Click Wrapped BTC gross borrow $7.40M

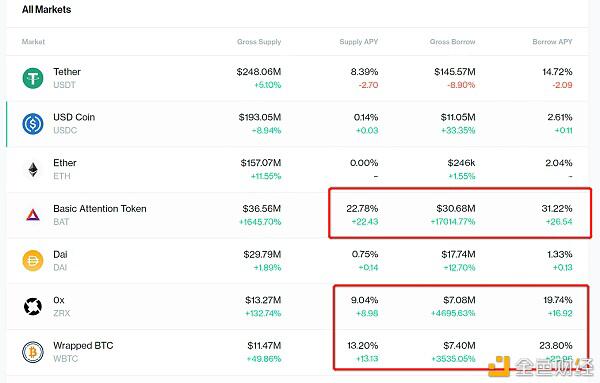tap(459, 345)
